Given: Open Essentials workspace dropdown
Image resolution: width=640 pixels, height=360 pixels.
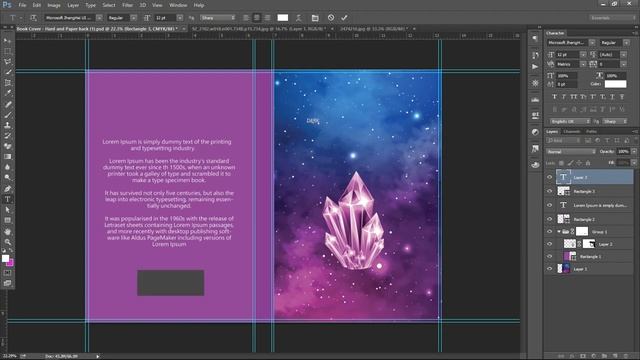Looking at the screenshot, I should click(x=612, y=18).
